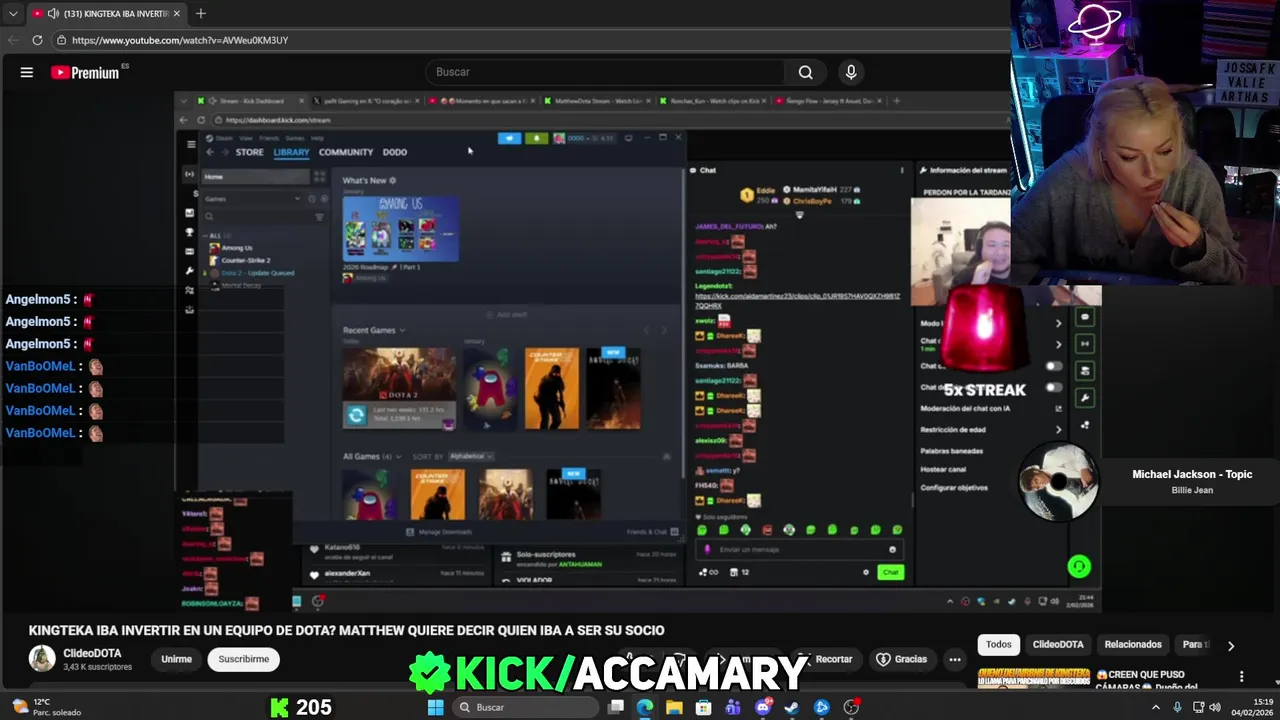Open the browser tab list chevron
This screenshot has height=720, width=1280.
tap(13, 14)
